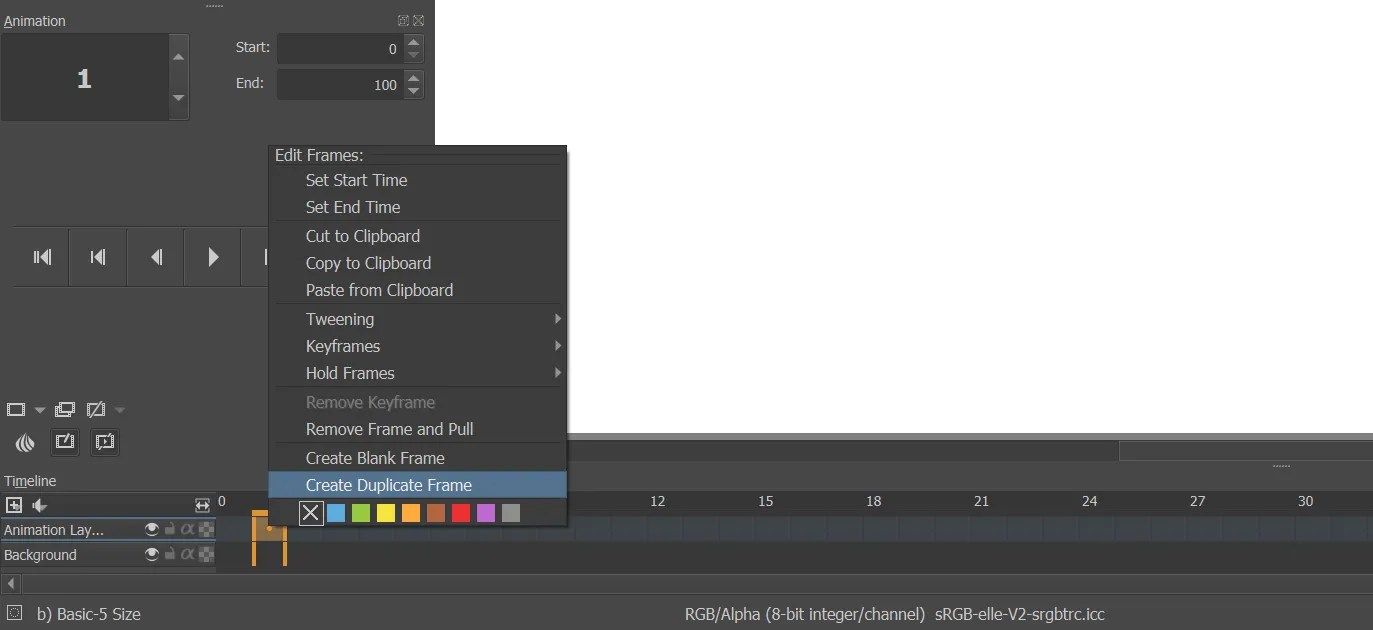Select the single-frame display mode icon
This screenshot has height=630, width=1373.
click(x=16, y=408)
